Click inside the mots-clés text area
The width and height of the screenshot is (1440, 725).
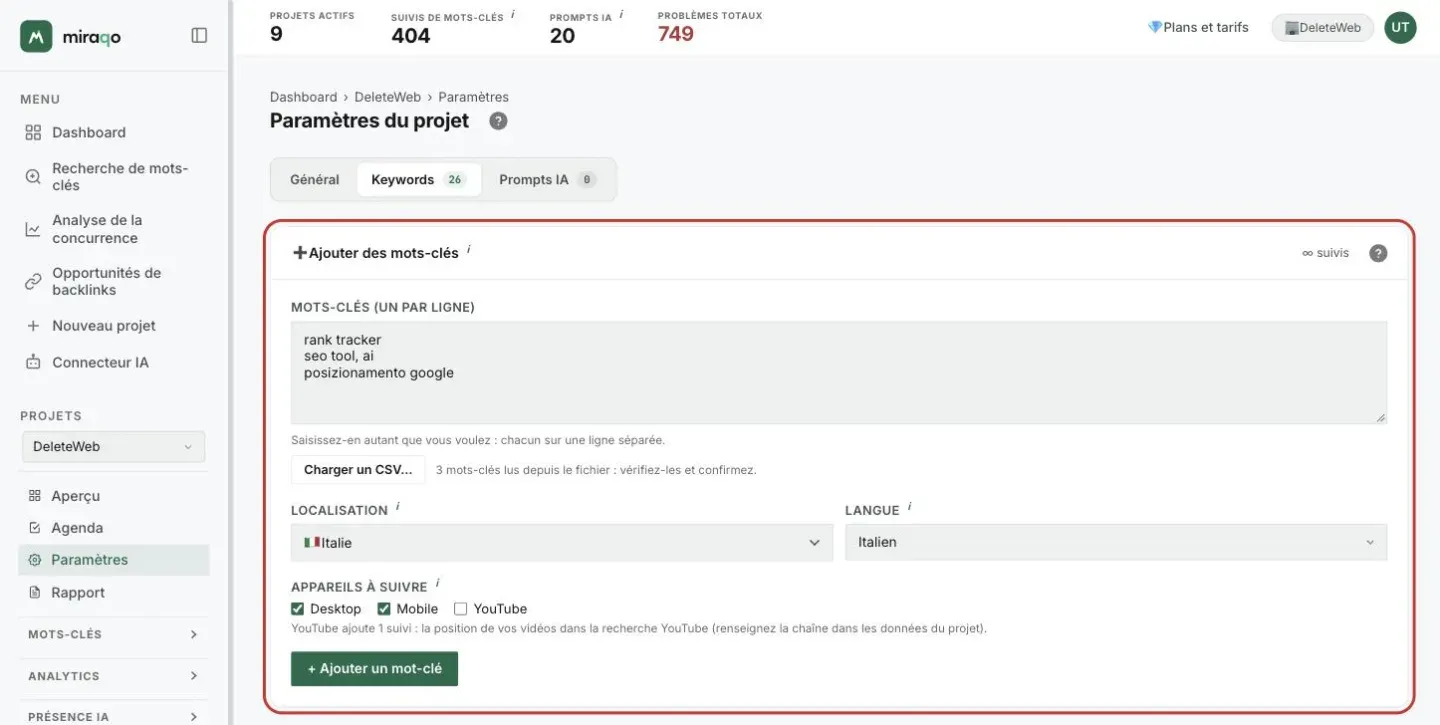pyautogui.click(x=839, y=373)
